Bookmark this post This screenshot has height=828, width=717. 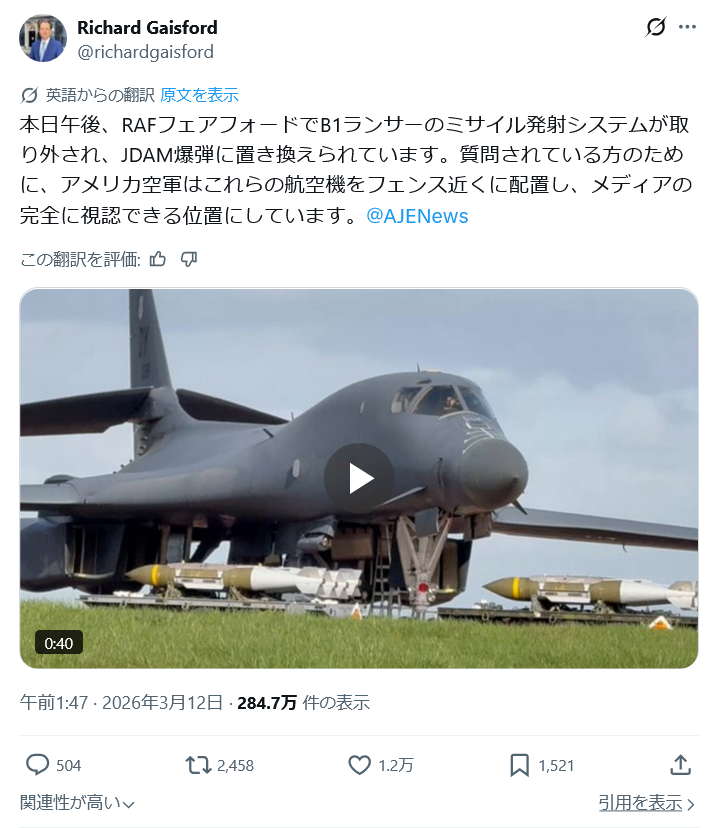tap(520, 765)
